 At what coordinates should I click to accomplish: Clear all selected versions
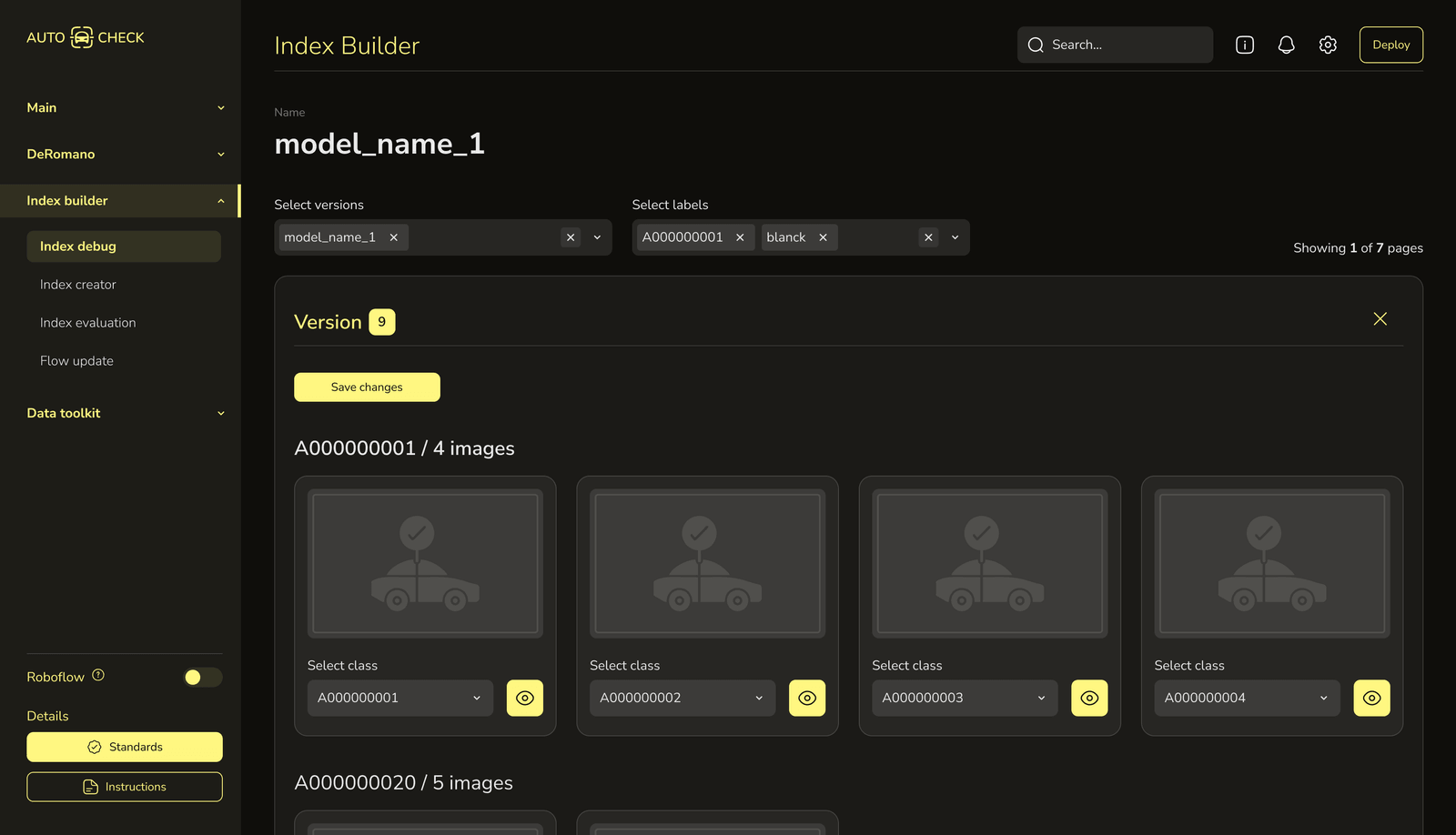571,237
